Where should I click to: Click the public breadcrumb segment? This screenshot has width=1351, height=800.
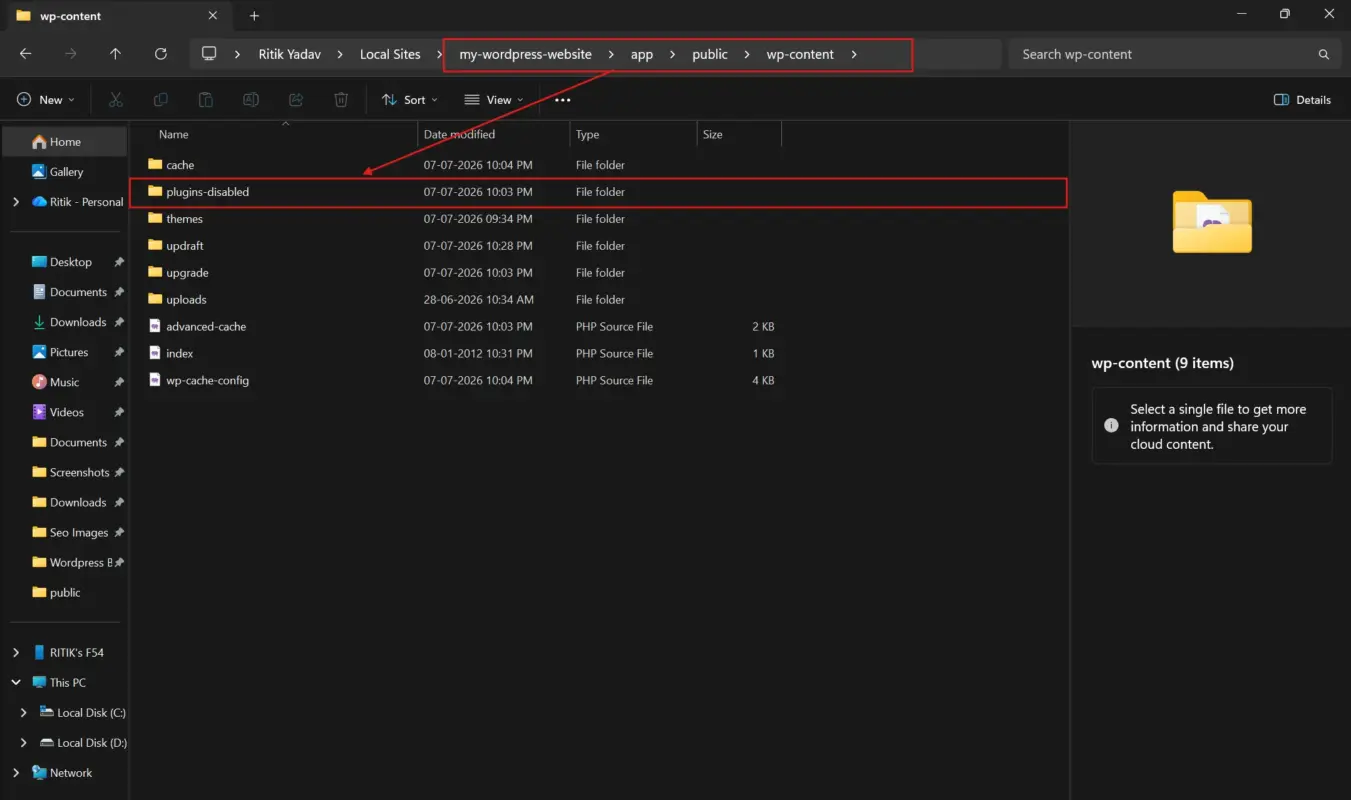coord(710,54)
